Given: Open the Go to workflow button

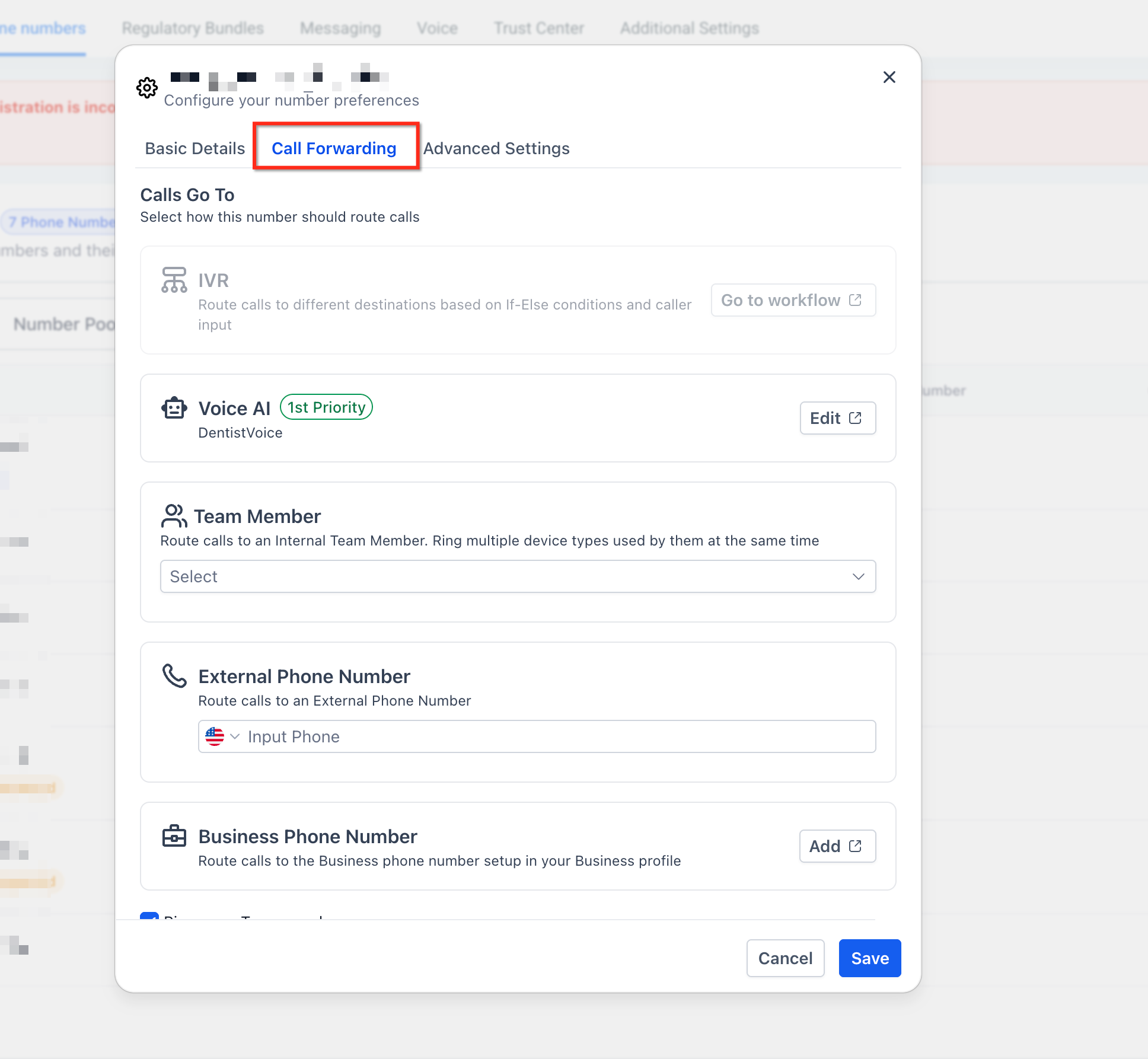Looking at the screenshot, I should click(x=793, y=300).
